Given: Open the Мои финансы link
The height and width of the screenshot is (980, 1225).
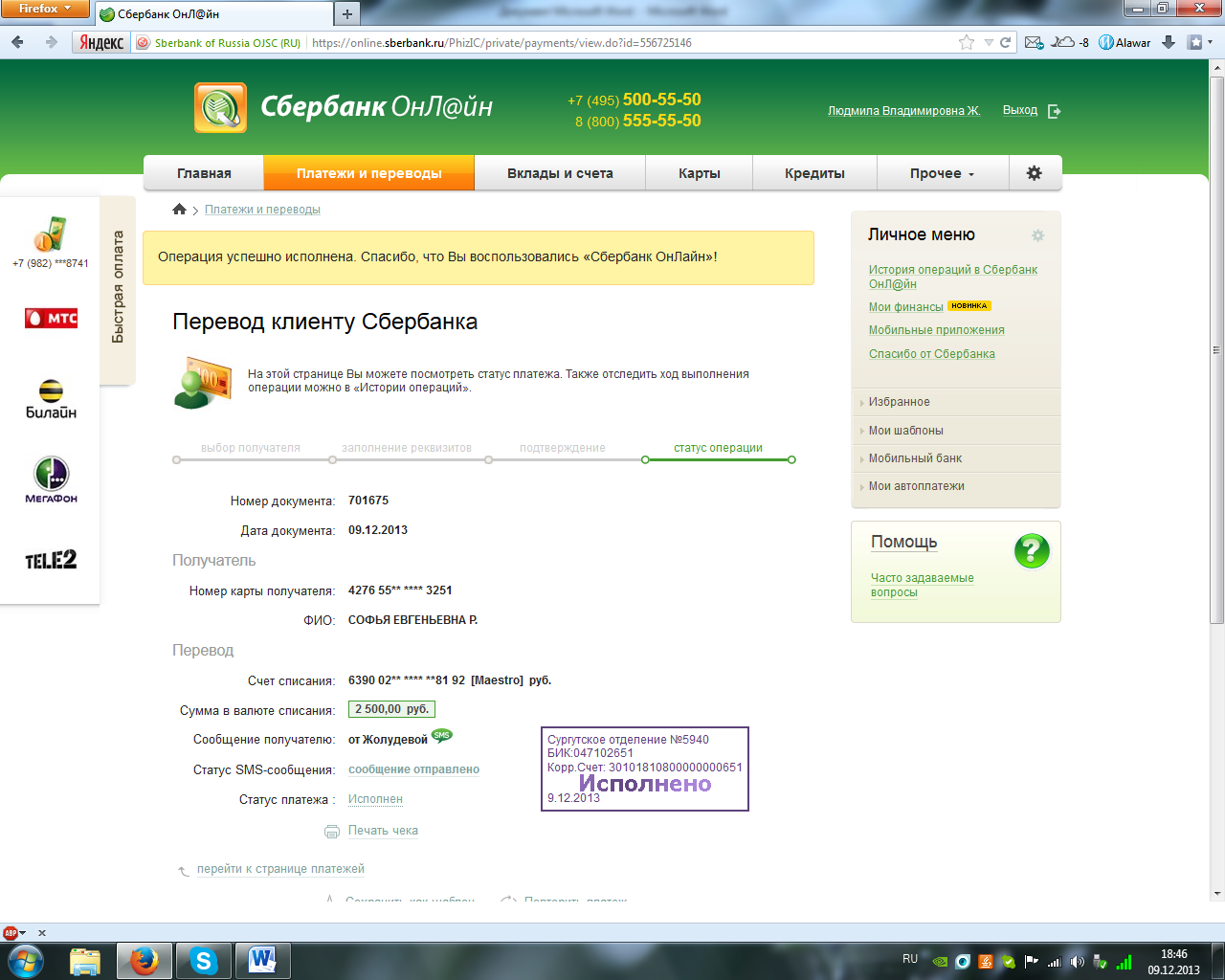Looking at the screenshot, I should [x=905, y=307].
